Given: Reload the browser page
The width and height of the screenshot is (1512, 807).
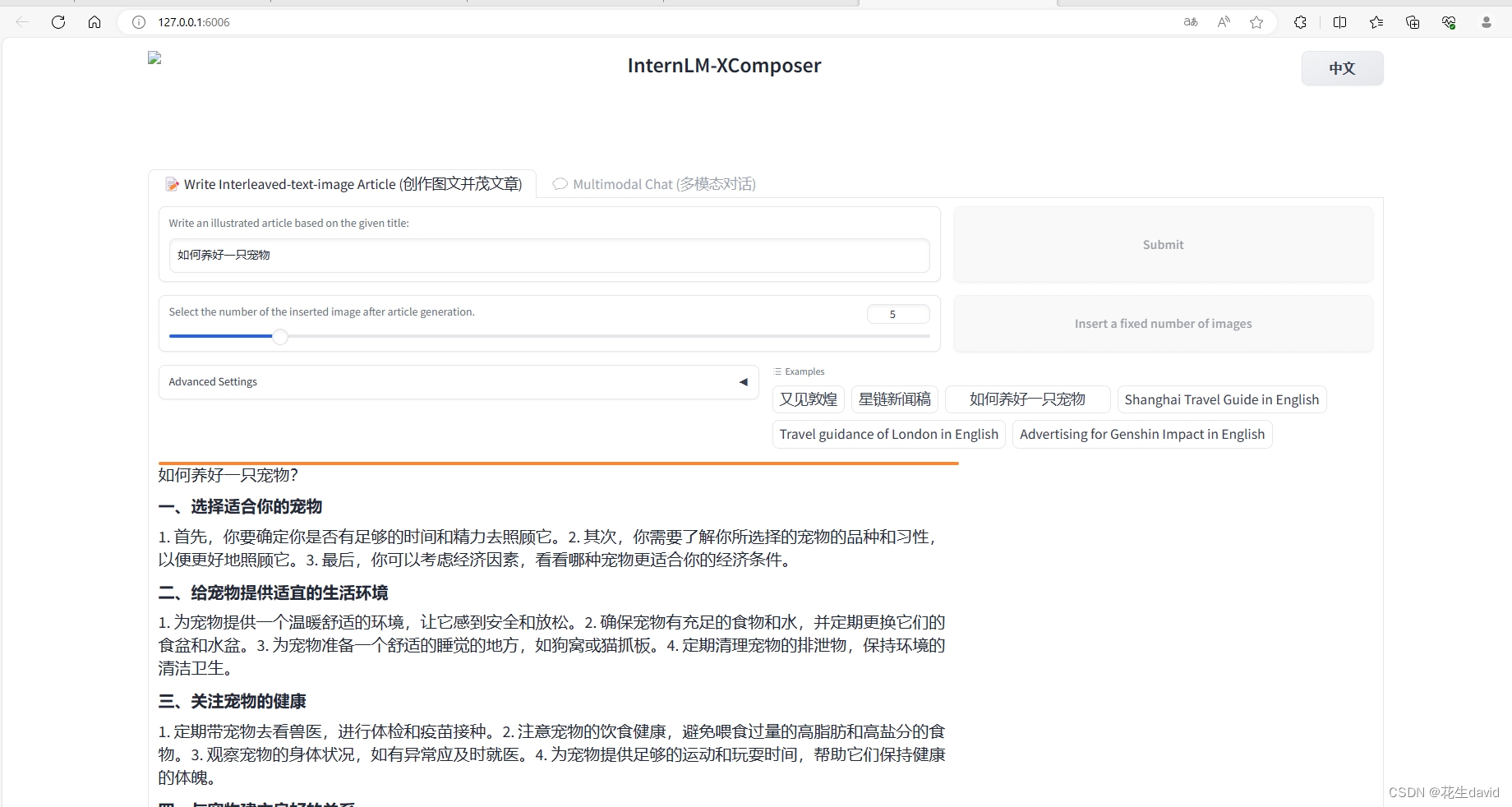Looking at the screenshot, I should (58, 22).
